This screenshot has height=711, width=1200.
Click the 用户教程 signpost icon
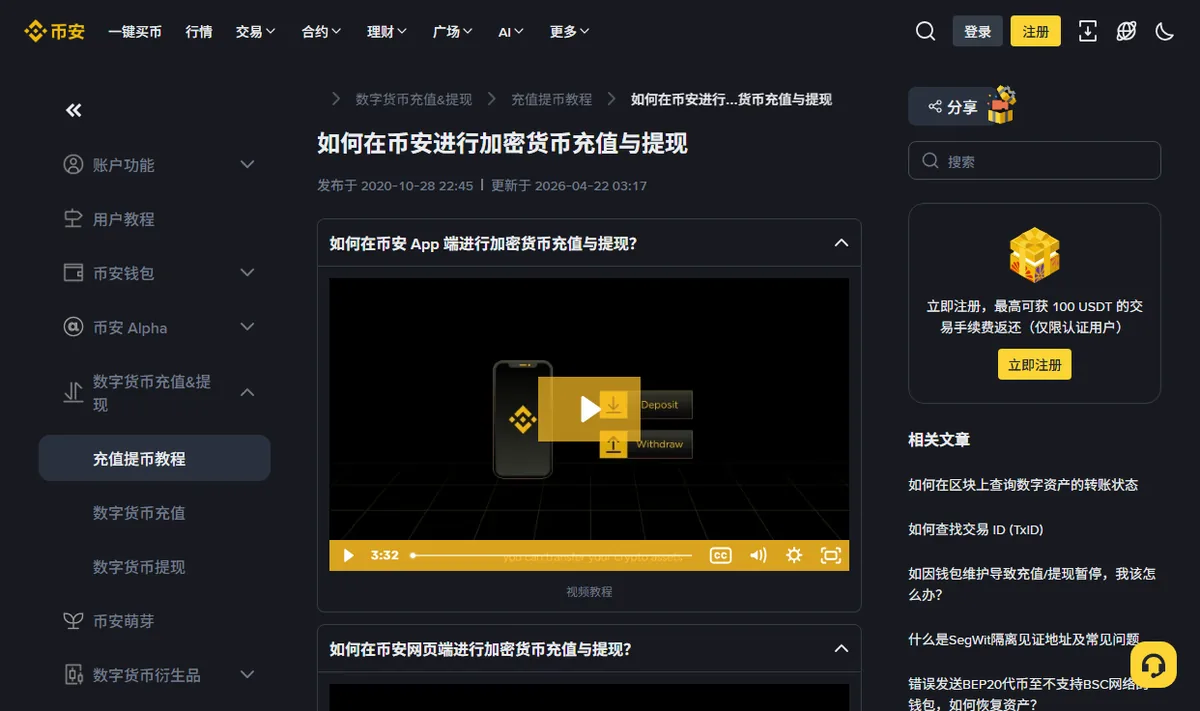click(x=73, y=218)
